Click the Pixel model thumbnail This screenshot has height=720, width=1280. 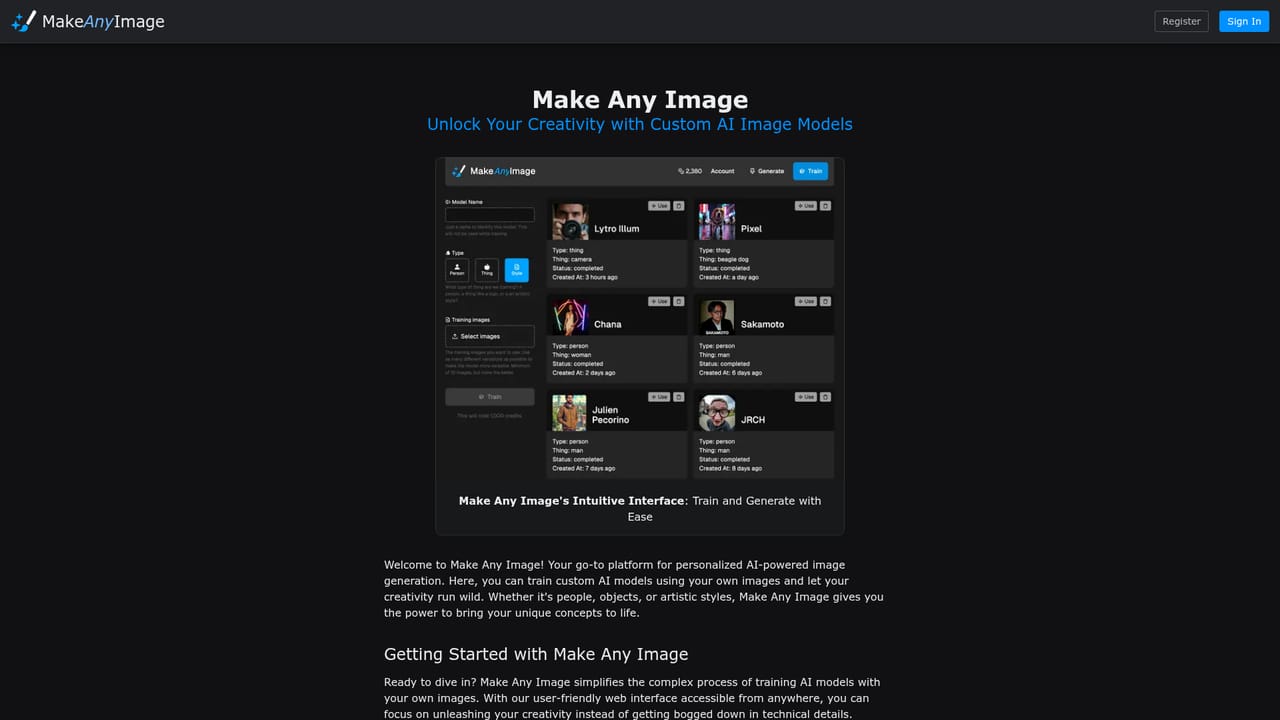[x=717, y=222]
